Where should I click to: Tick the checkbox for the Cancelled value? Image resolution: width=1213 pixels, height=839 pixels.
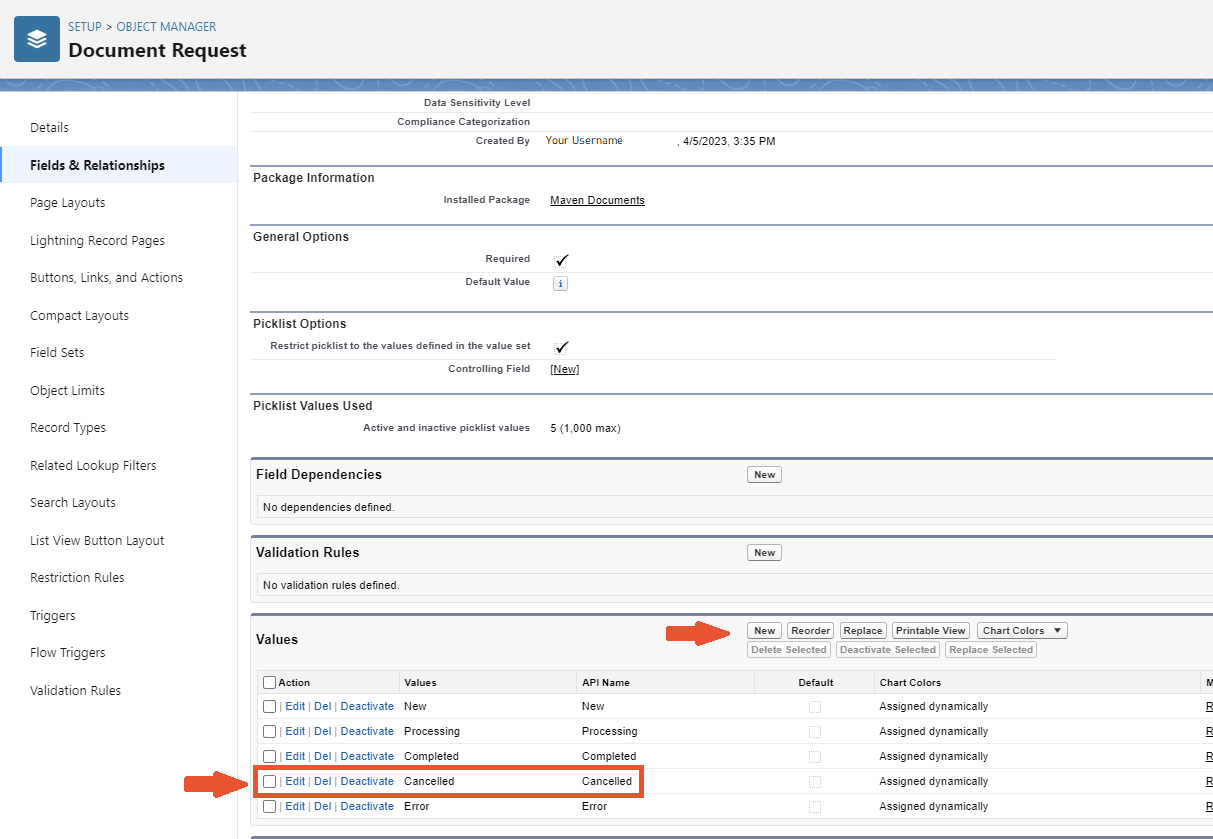269,781
